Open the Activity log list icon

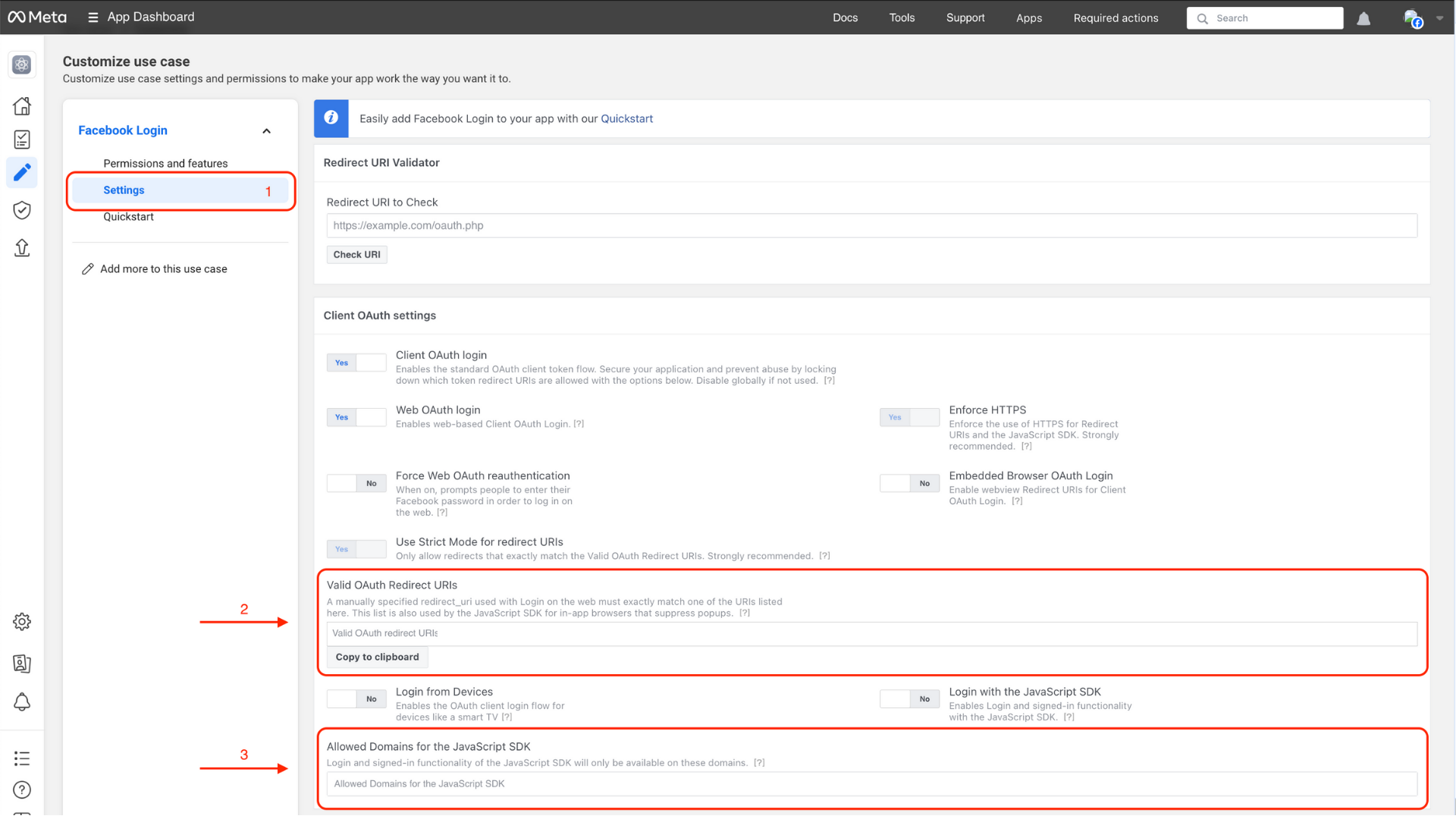(22, 758)
